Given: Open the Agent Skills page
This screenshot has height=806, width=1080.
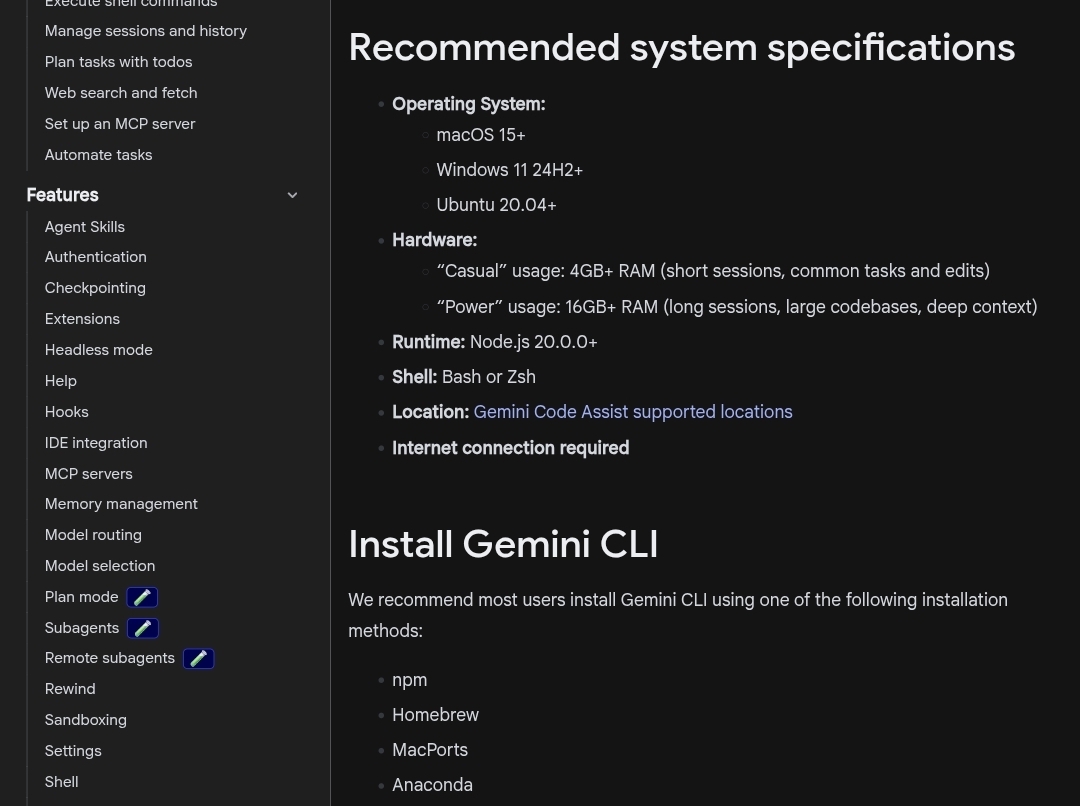Looking at the screenshot, I should click(85, 227).
